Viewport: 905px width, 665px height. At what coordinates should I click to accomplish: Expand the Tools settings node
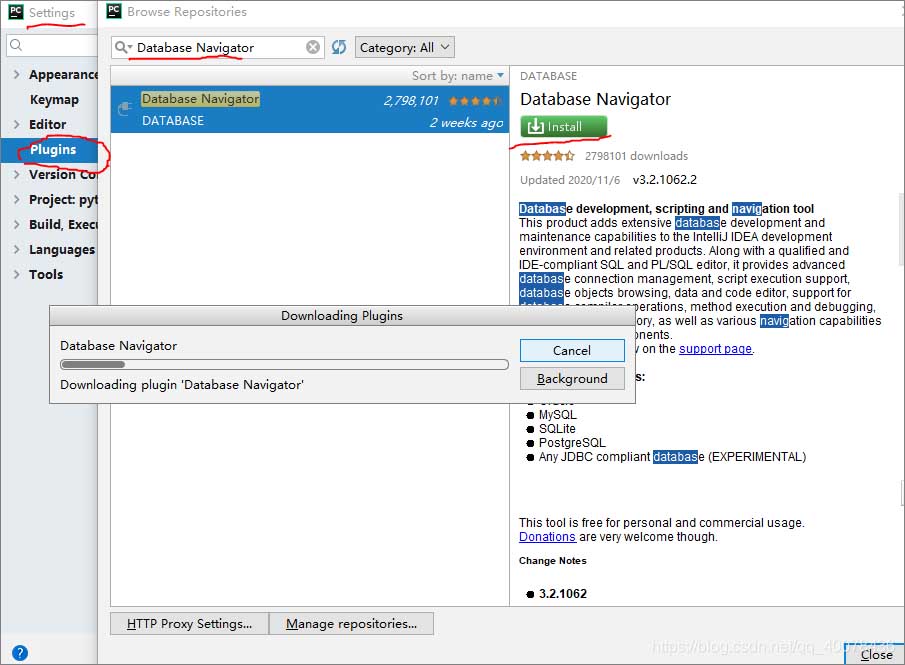pos(17,275)
